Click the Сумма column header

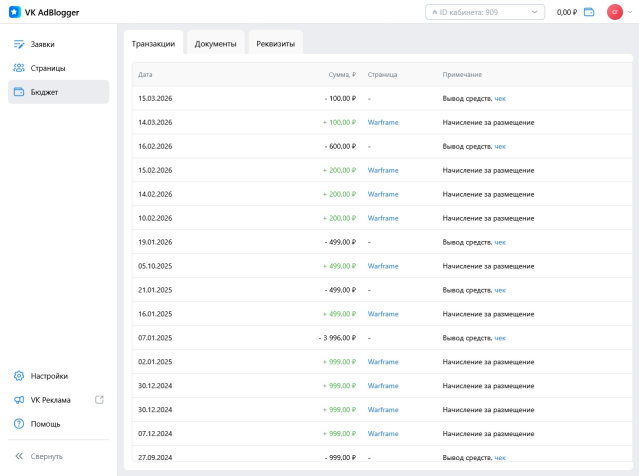click(x=342, y=75)
